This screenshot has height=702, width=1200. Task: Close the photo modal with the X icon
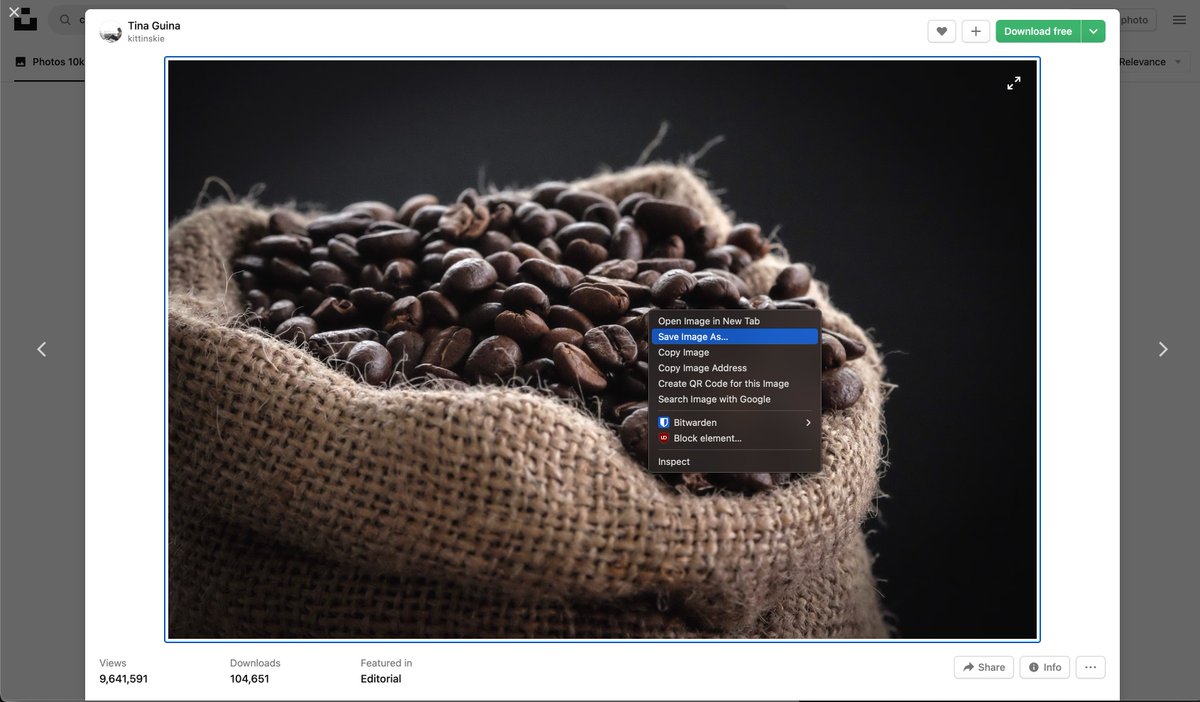coord(13,12)
